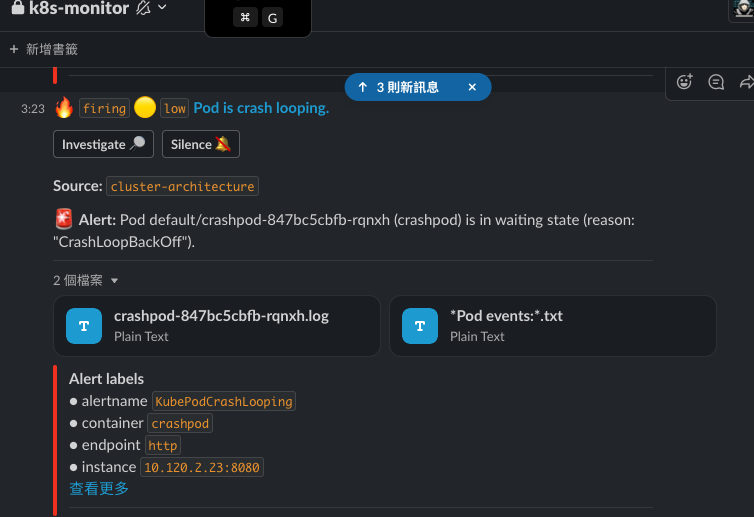Open reply in thread icon
The width and height of the screenshot is (754, 517).
click(x=716, y=82)
